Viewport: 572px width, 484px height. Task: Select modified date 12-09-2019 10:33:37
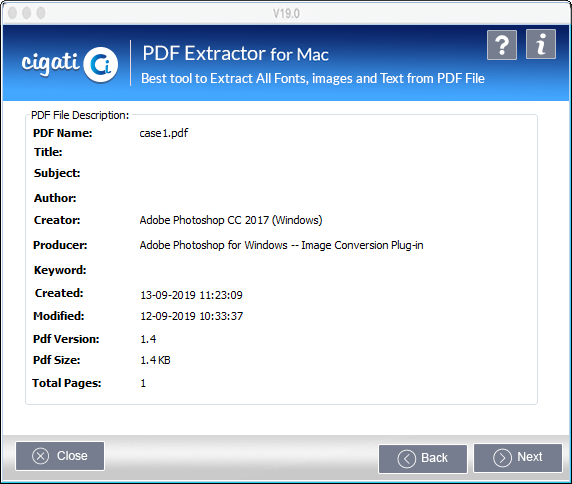point(192,316)
